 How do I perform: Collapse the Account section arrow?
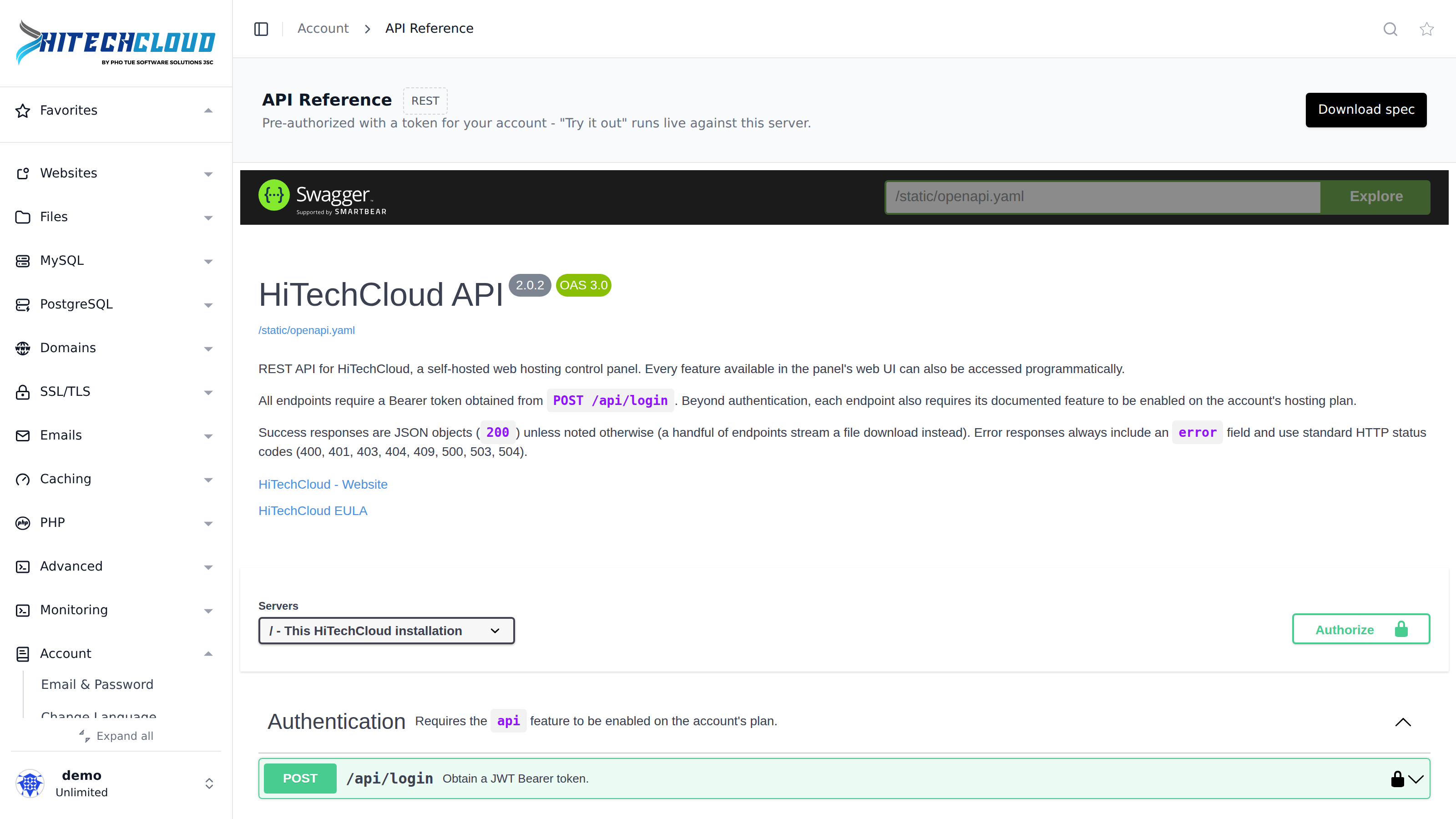click(208, 654)
